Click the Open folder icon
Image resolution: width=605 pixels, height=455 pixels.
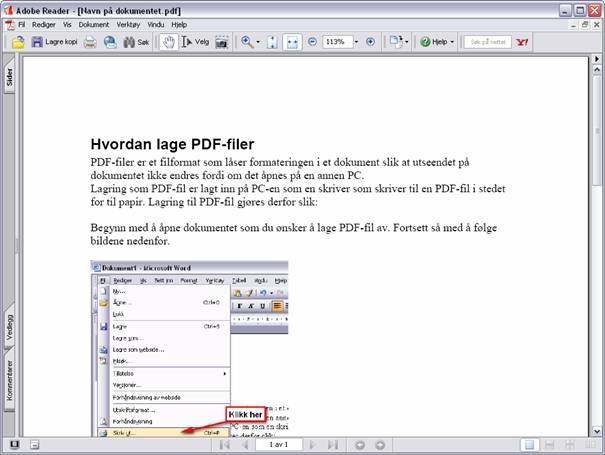18,42
